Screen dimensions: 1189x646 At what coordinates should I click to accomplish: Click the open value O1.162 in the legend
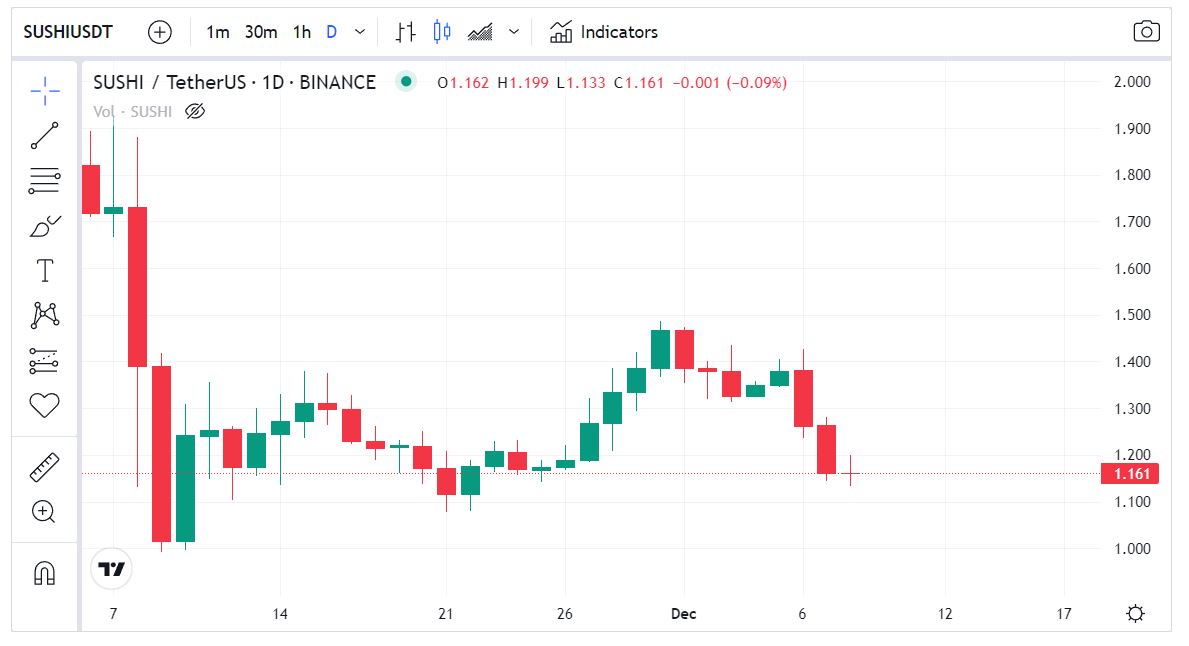463,83
